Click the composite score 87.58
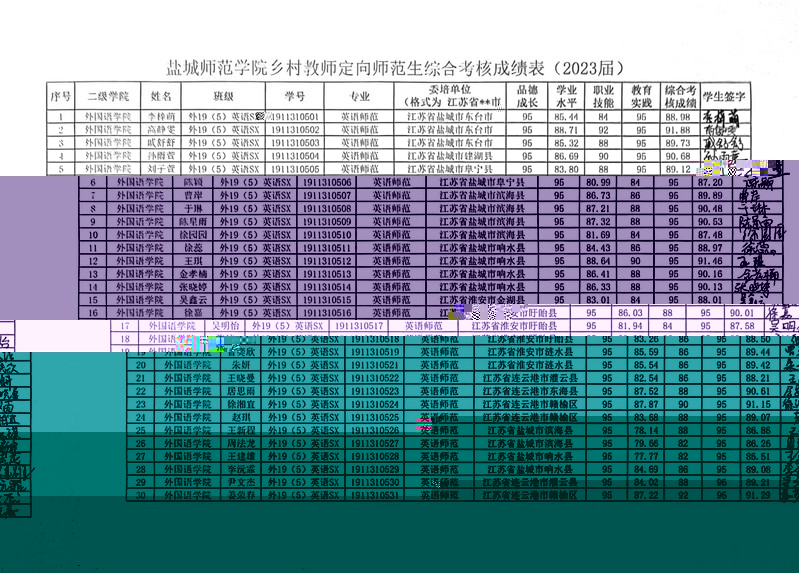Screen dimensions: 799x573 point(742,326)
